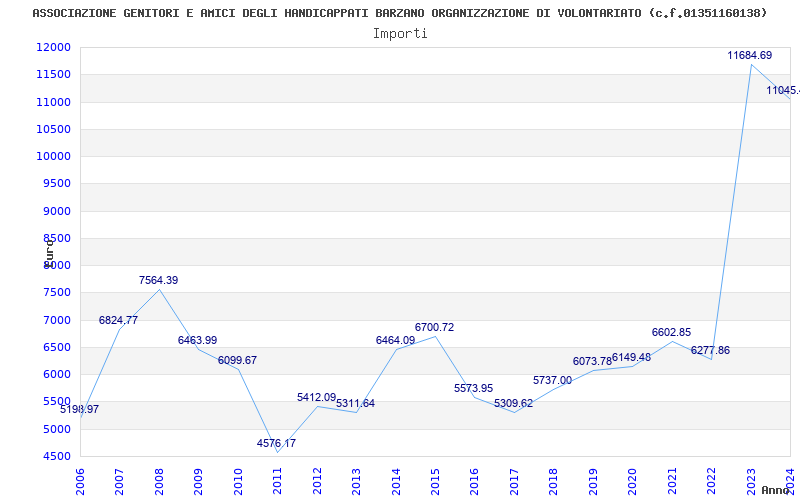Click the x-axis year 2013
Image resolution: width=800 pixels, height=500 pixels.
[356, 481]
